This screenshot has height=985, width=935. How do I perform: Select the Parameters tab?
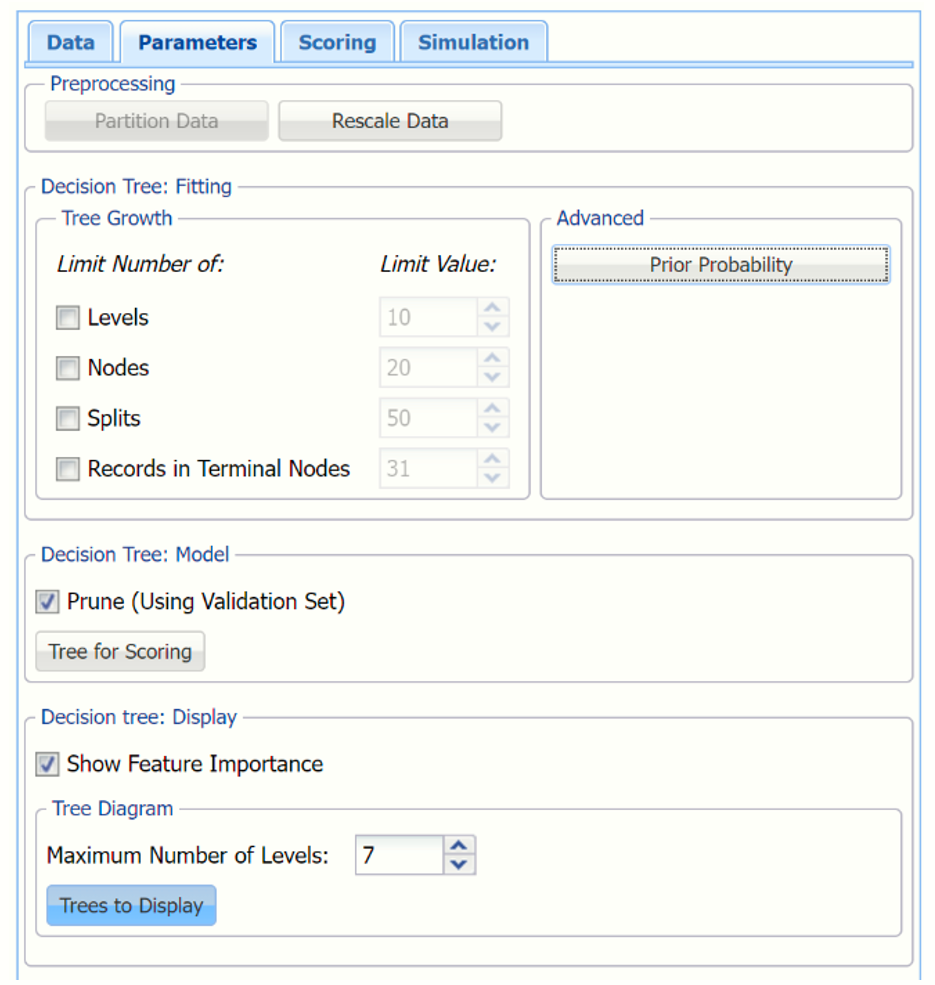[x=197, y=43]
